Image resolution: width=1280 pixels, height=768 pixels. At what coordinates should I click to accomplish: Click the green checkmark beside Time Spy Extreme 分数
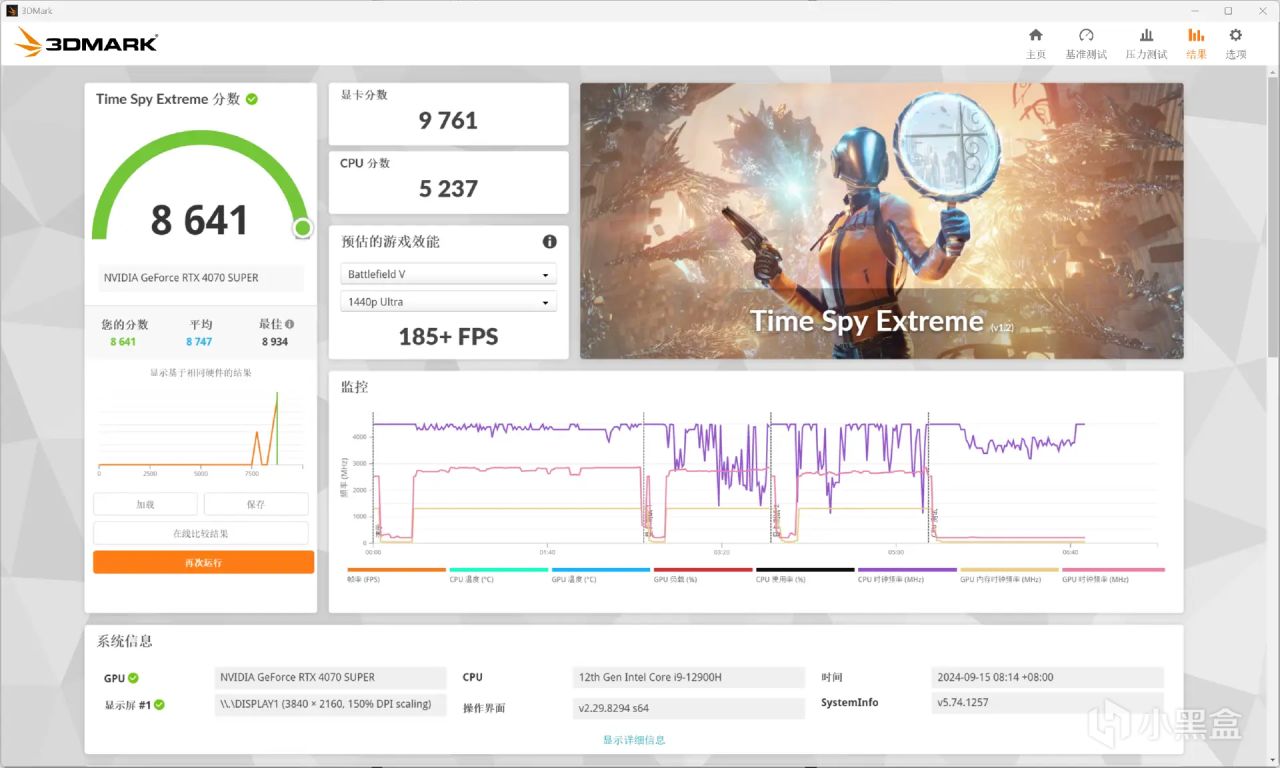pyautogui.click(x=252, y=99)
